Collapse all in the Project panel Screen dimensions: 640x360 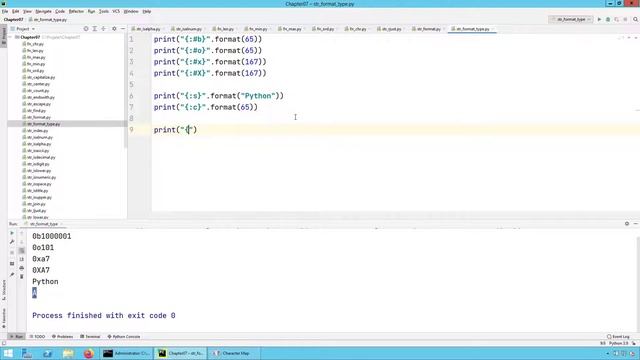[104, 29]
